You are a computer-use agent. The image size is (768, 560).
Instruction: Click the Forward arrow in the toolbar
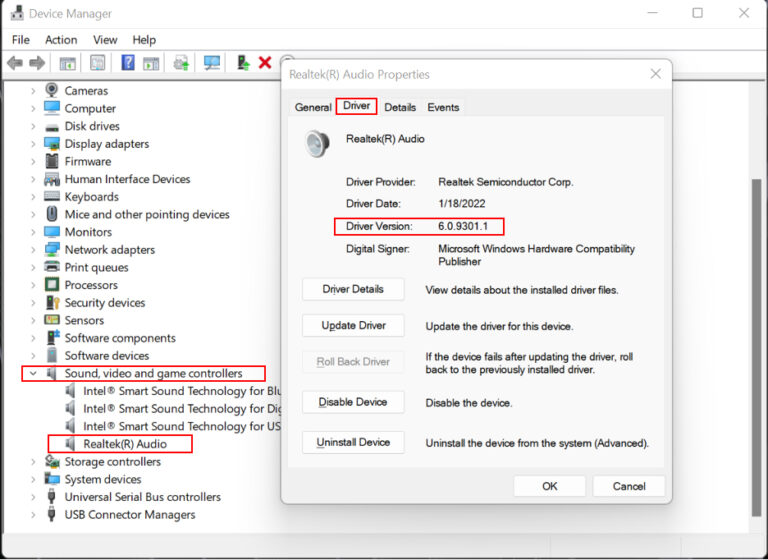point(37,63)
